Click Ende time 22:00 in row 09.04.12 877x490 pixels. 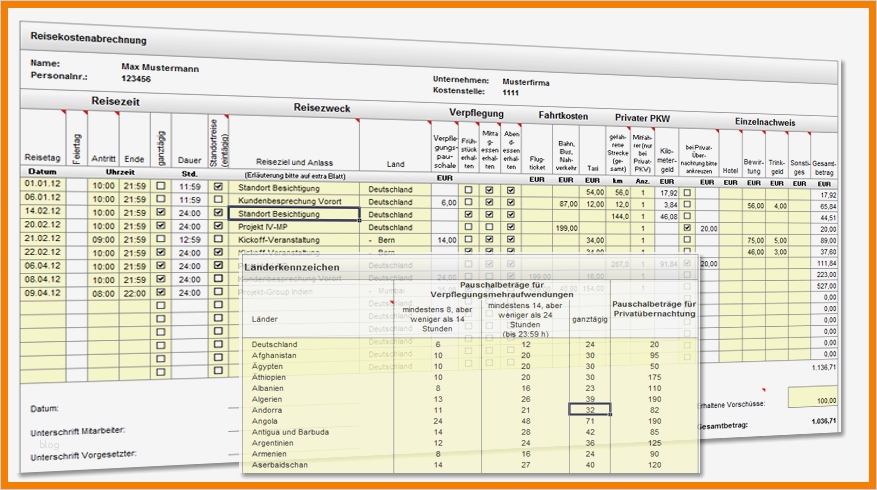coord(135,293)
